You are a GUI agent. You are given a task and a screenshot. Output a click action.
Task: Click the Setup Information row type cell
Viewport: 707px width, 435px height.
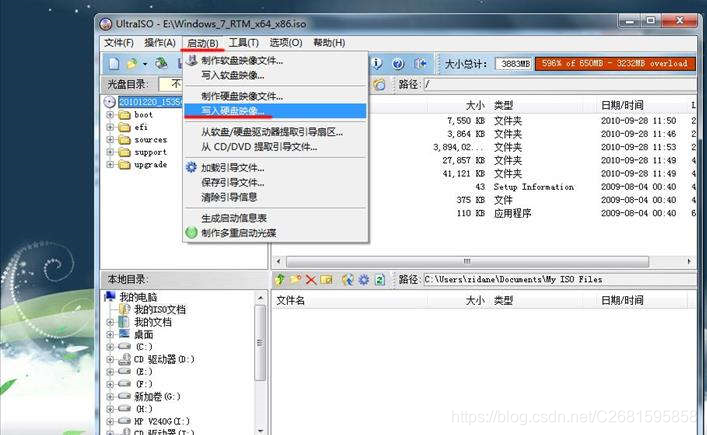[x=533, y=187]
